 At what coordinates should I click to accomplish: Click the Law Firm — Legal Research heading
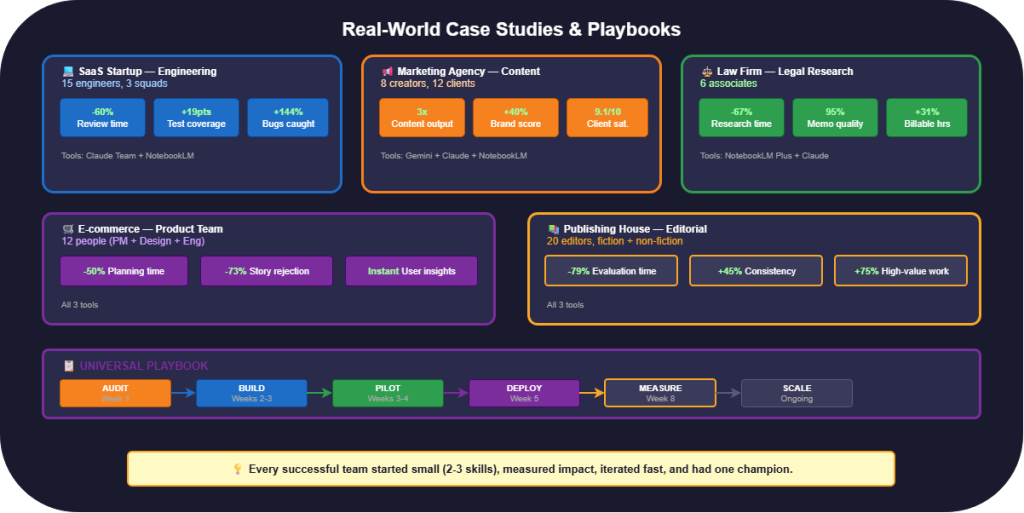[x=785, y=71]
